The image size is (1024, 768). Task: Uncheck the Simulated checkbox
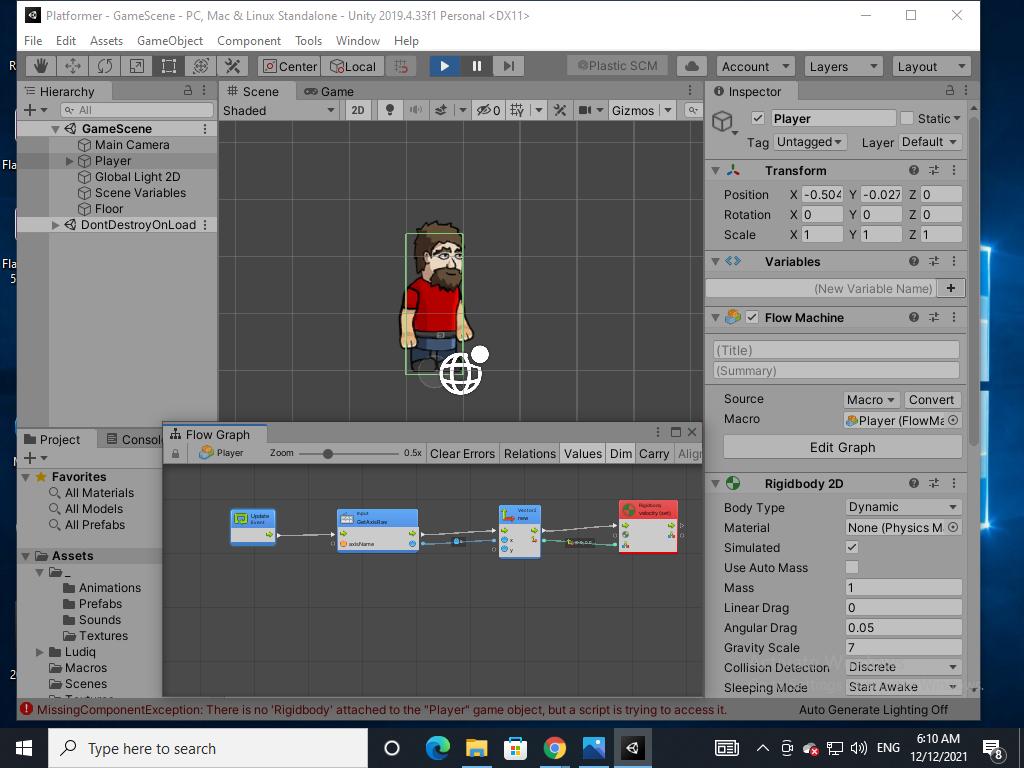pyautogui.click(x=852, y=547)
